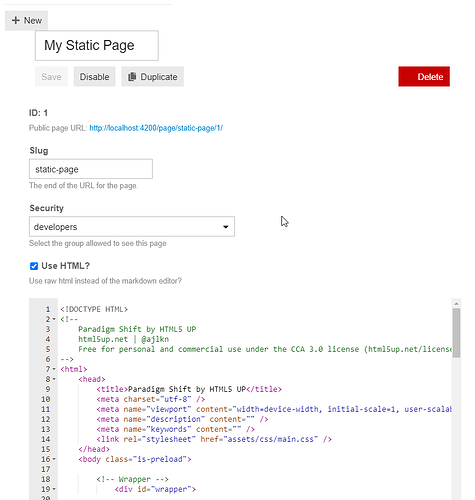This screenshot has height=500, width=475.
Task: Click the Save button
Action: tap(51, 77)
